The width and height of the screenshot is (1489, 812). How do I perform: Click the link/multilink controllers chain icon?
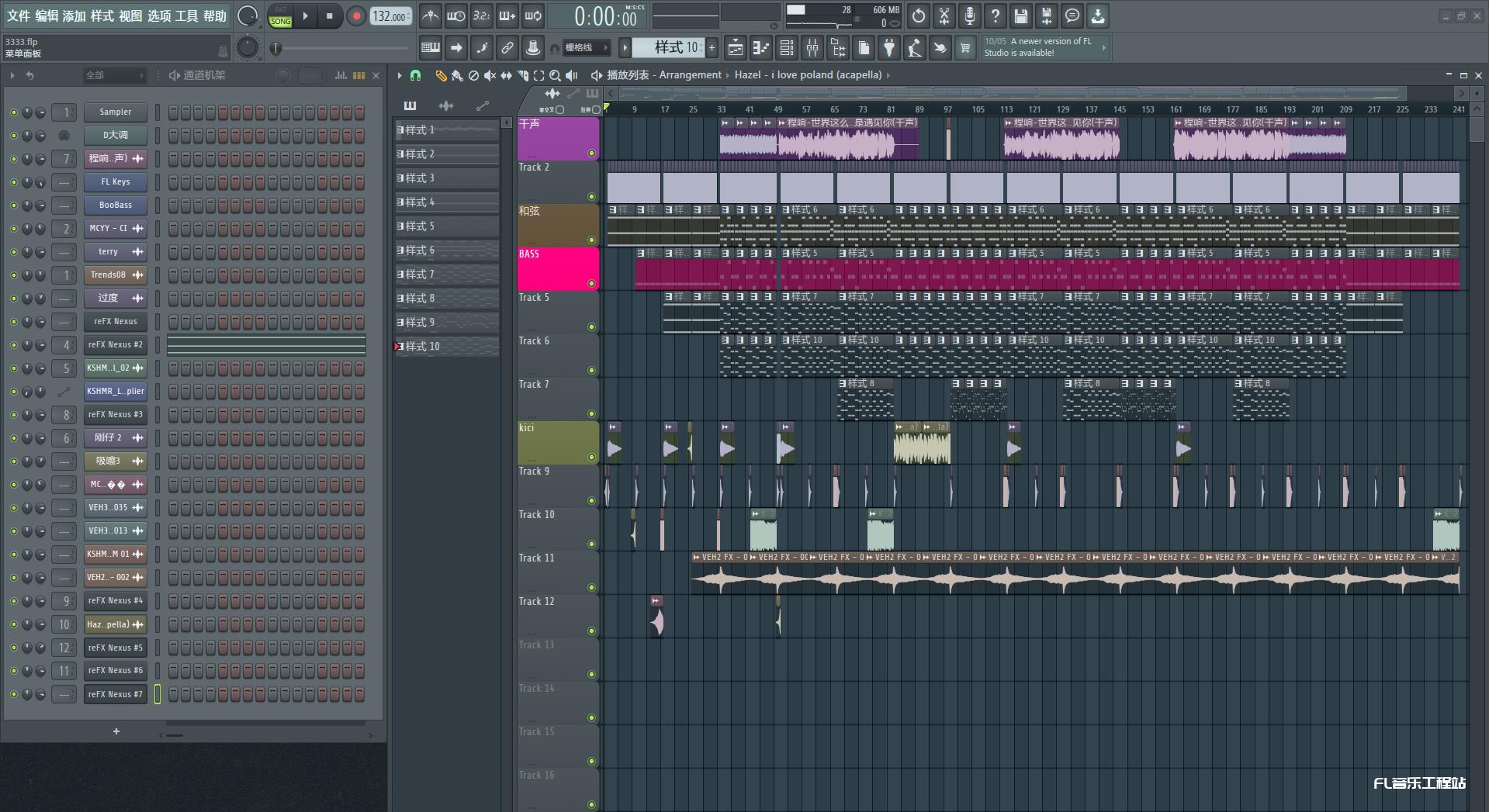coord(507,48)
